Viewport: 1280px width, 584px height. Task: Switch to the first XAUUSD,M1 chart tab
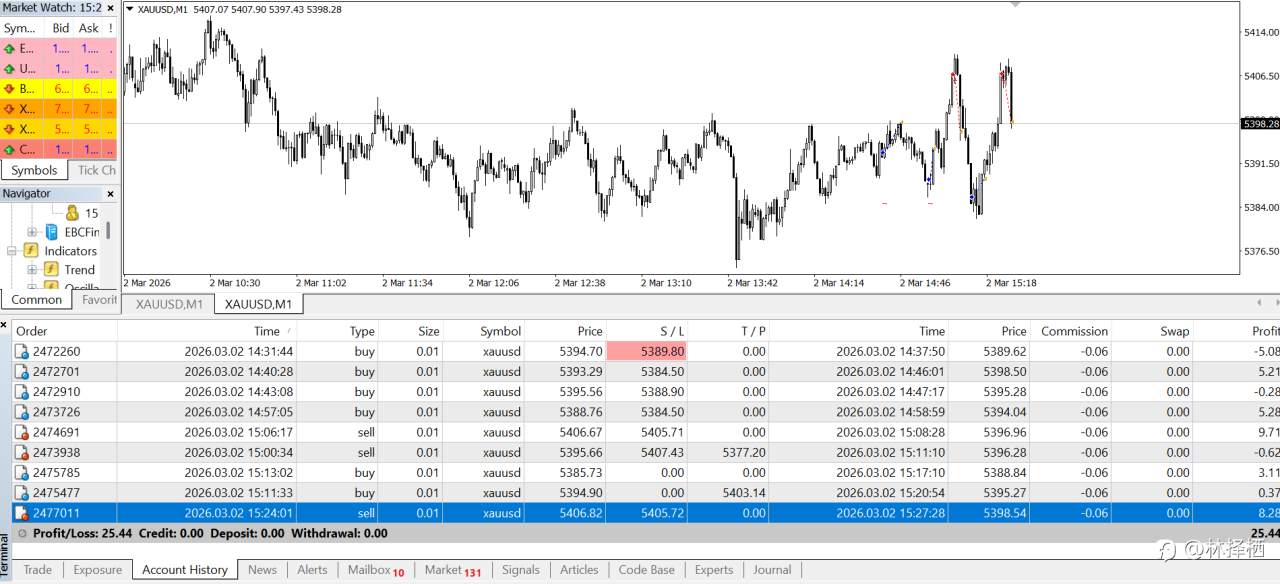pyautogui.click(x=169, y=304)
